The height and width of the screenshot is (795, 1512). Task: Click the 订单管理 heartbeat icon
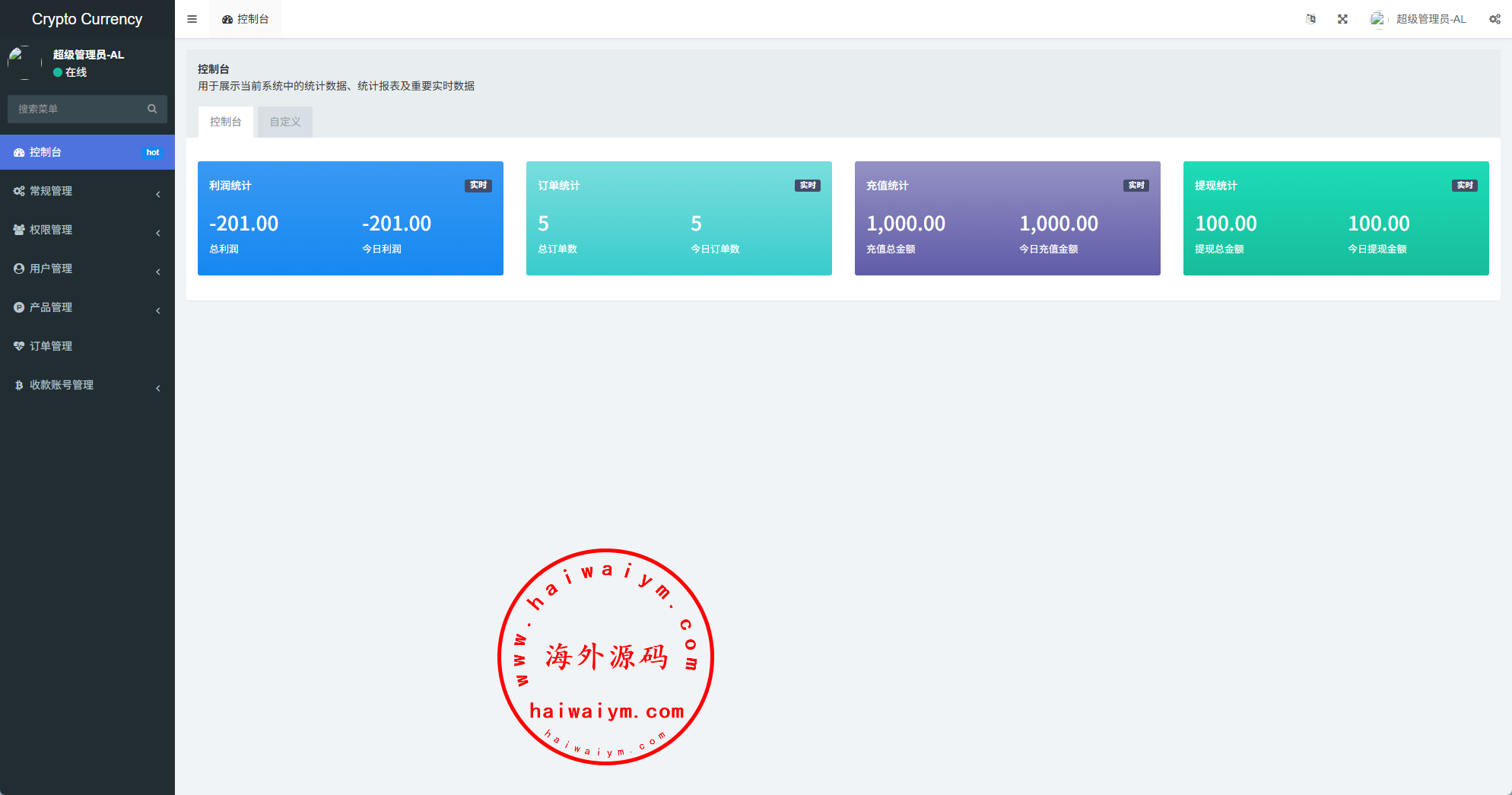[x=19, y=346]
